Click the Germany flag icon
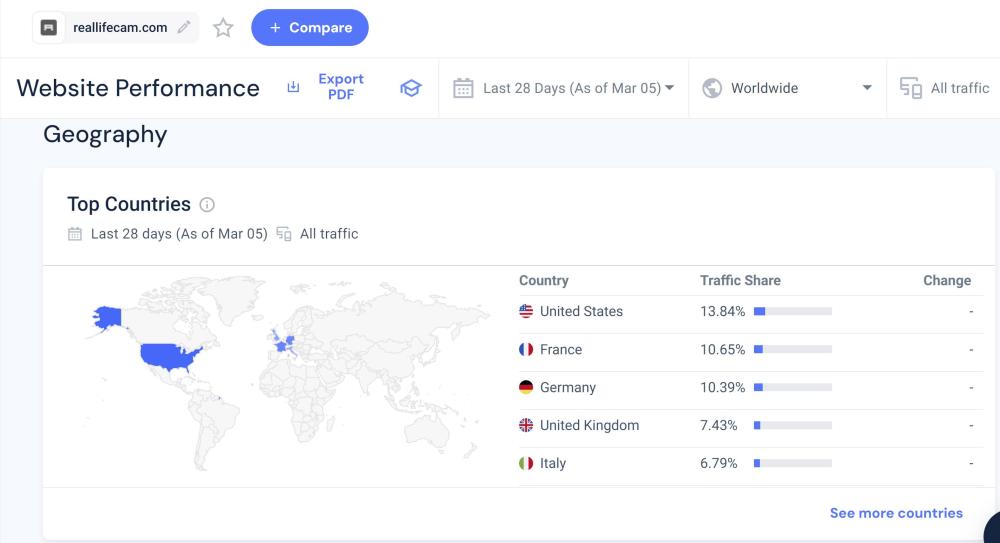This screenshot has height=543, width=1000. [526, 387]
